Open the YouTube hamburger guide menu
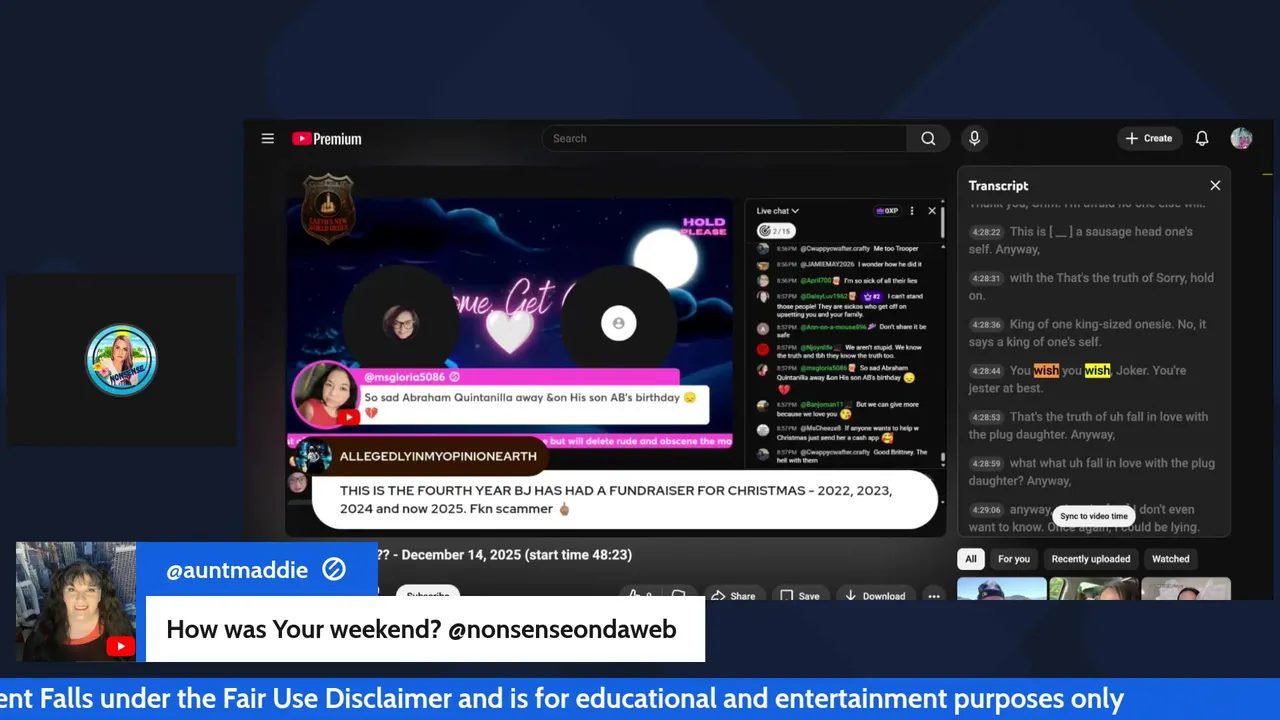Viewport: 1280px width, 720px height. 267,139
